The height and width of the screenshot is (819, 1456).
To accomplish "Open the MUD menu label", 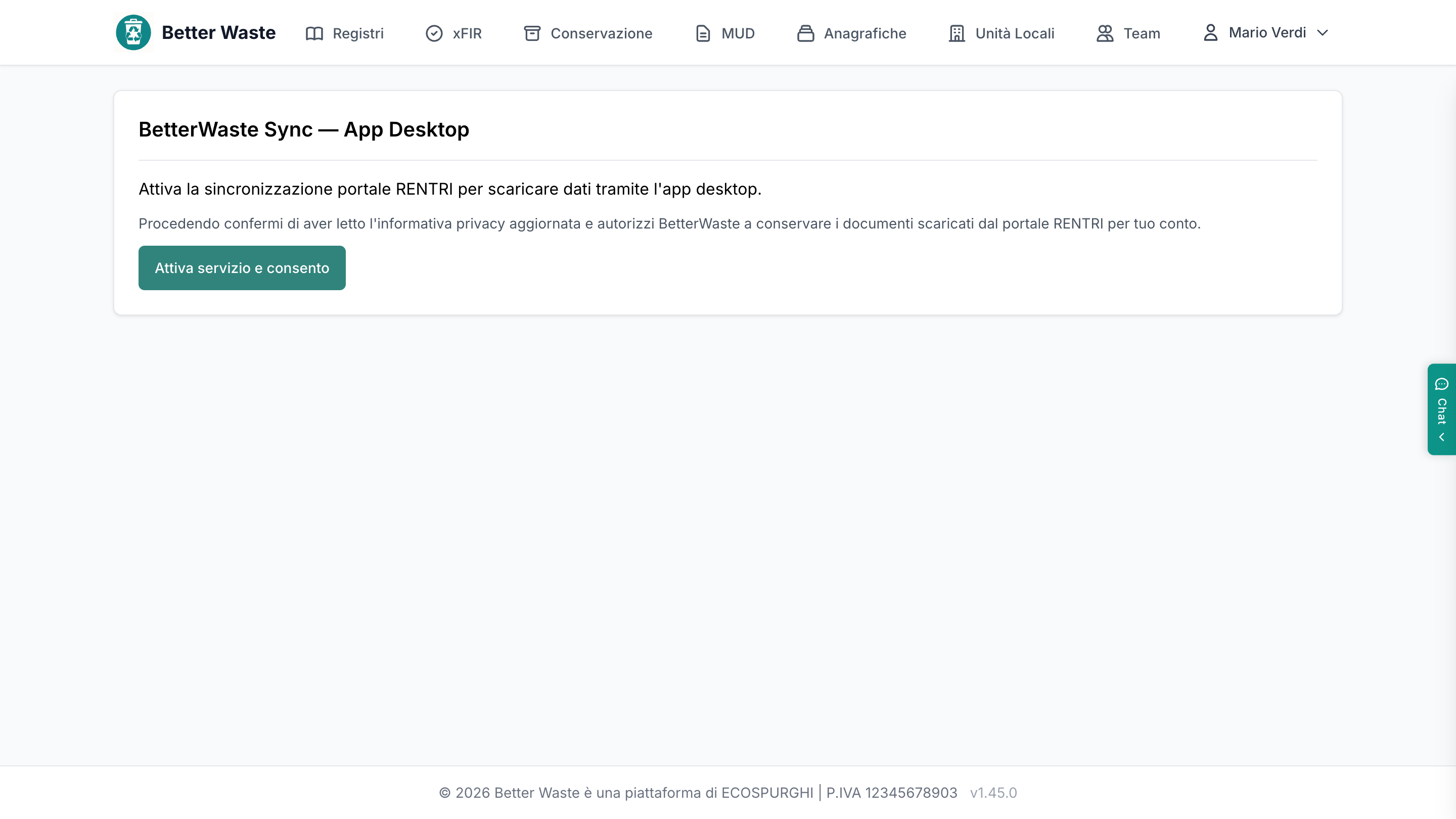I will click(x=738, y=33).
